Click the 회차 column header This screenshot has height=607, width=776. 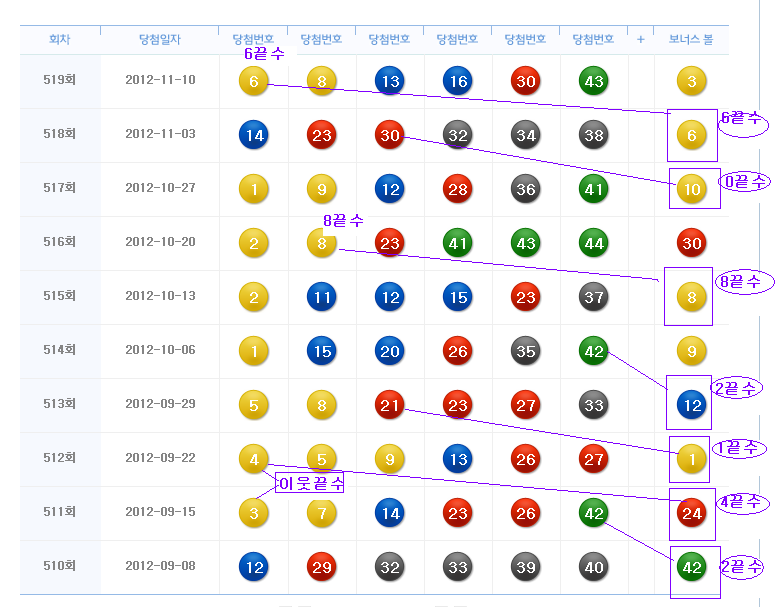[x=60, y=40]
